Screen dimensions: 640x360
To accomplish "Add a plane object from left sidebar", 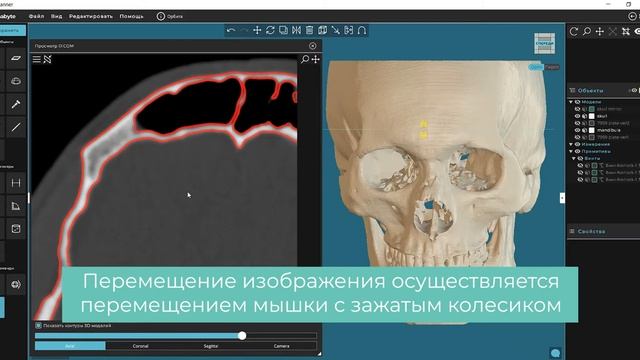I will [16, 58].
